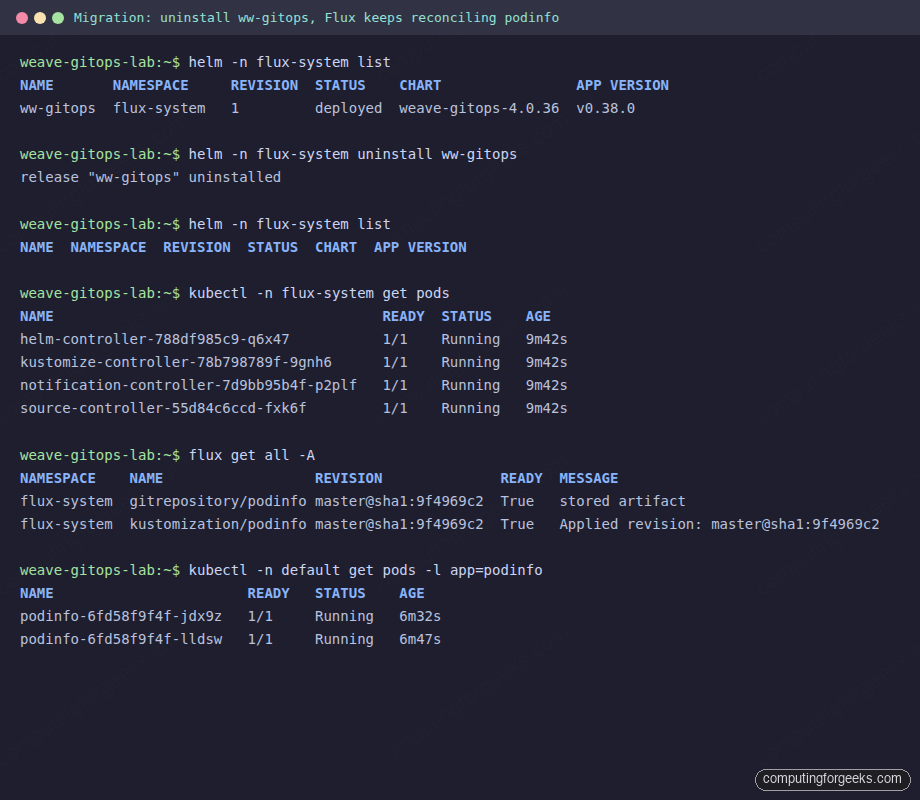Click pod 'kustomize-controller-78b798789f-9gnh6'
This screenshot has width=920, height=800.
click(x=175, y=362)
